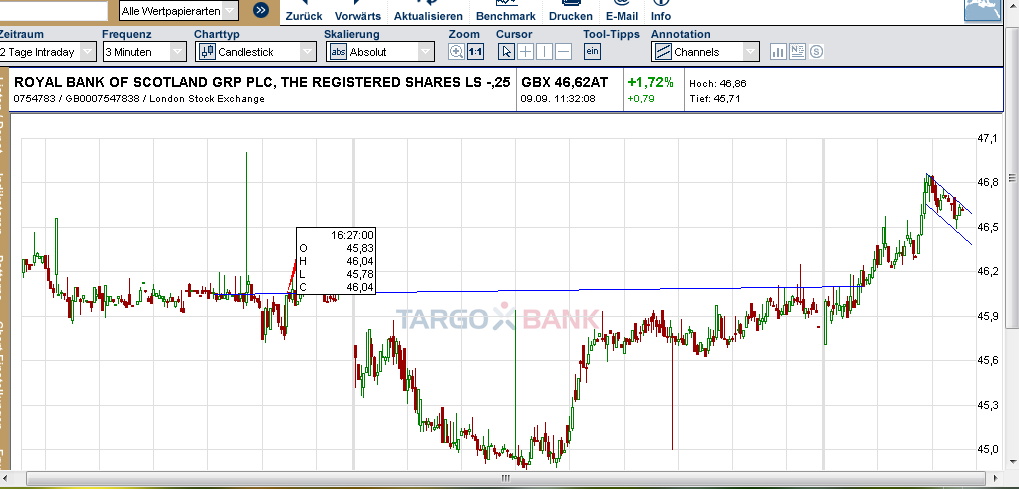
Task: Click Aktualisieren to refresh the chart
Action: coord(428,16)
